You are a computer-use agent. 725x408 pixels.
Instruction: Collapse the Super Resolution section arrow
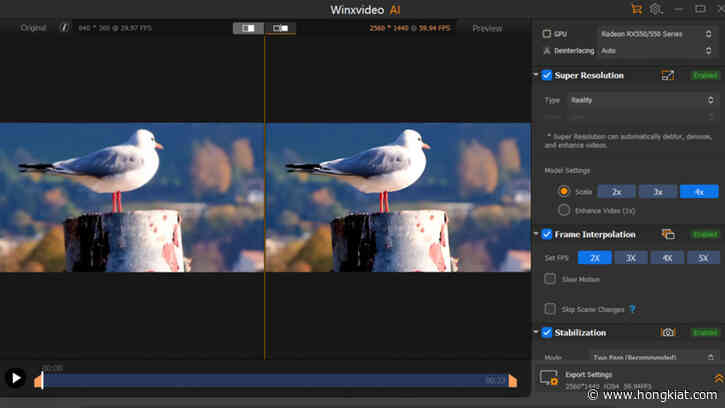pos(536,75)
